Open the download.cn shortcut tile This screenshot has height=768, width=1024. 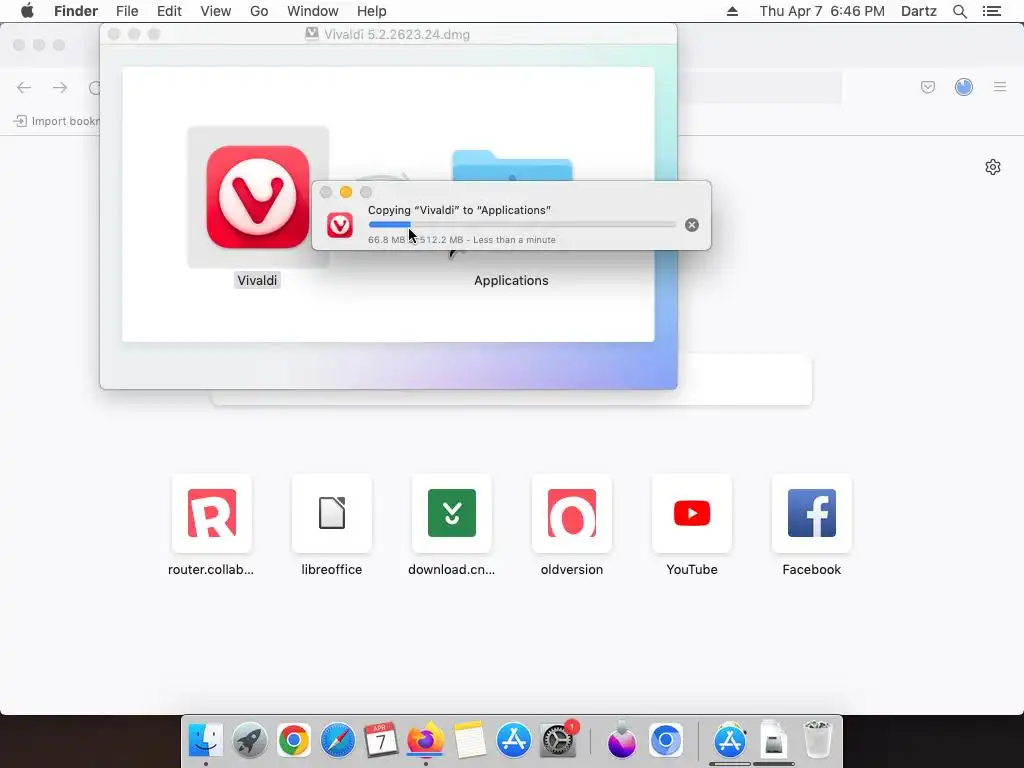pos(452,513)
